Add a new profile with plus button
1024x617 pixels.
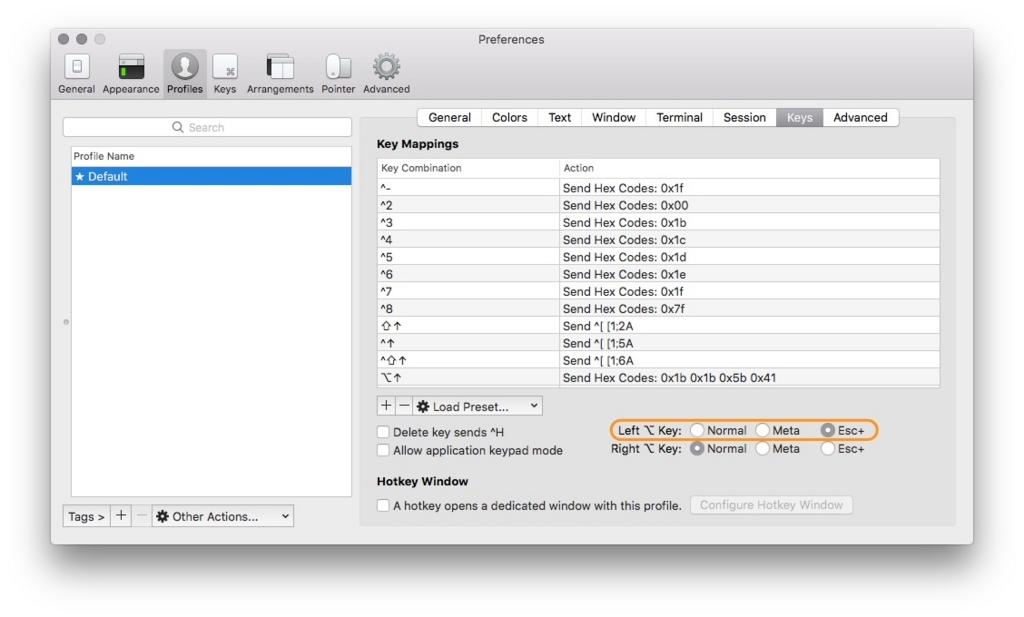(121, 516)
